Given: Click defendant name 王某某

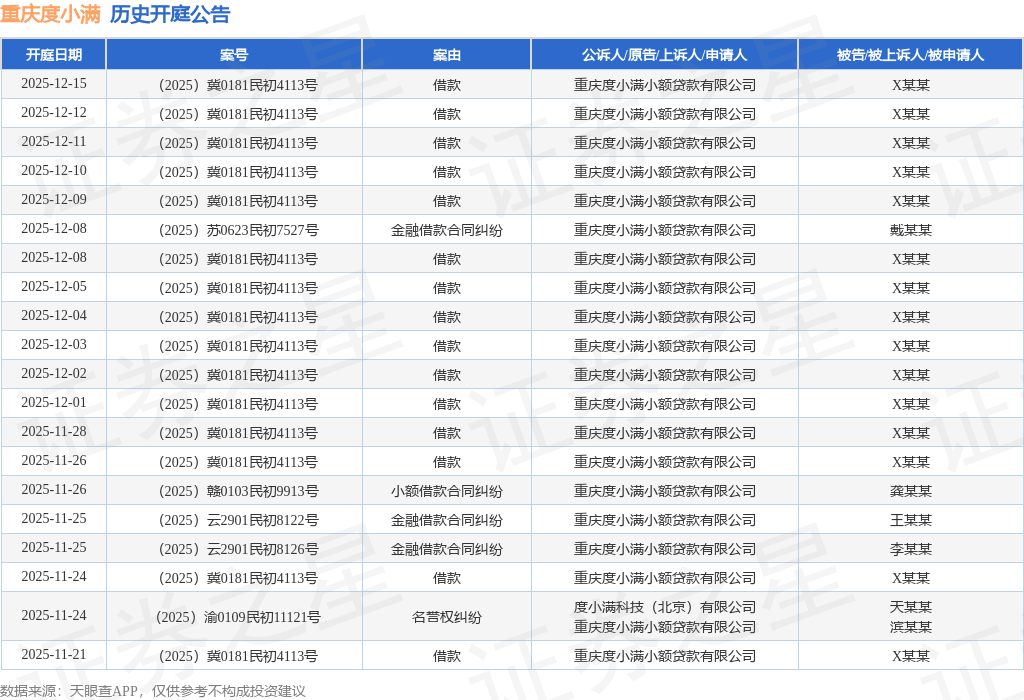Looking at the screenshot, I should pos(910,520).
